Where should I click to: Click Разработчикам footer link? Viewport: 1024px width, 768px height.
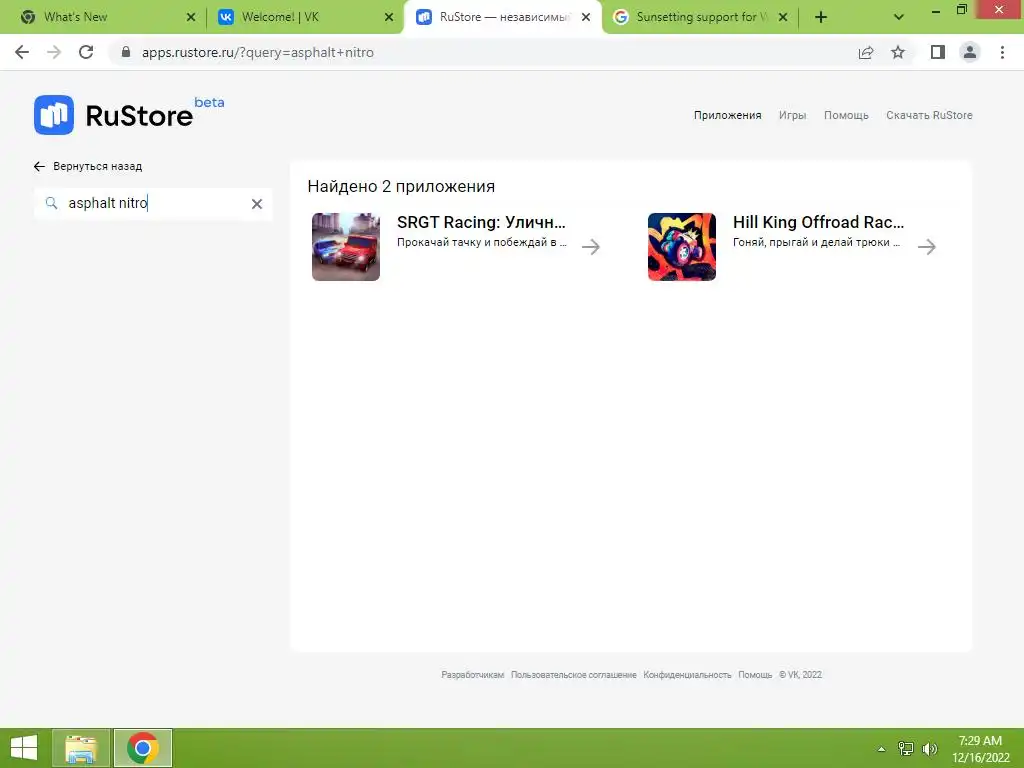click(x=473, y=675)
